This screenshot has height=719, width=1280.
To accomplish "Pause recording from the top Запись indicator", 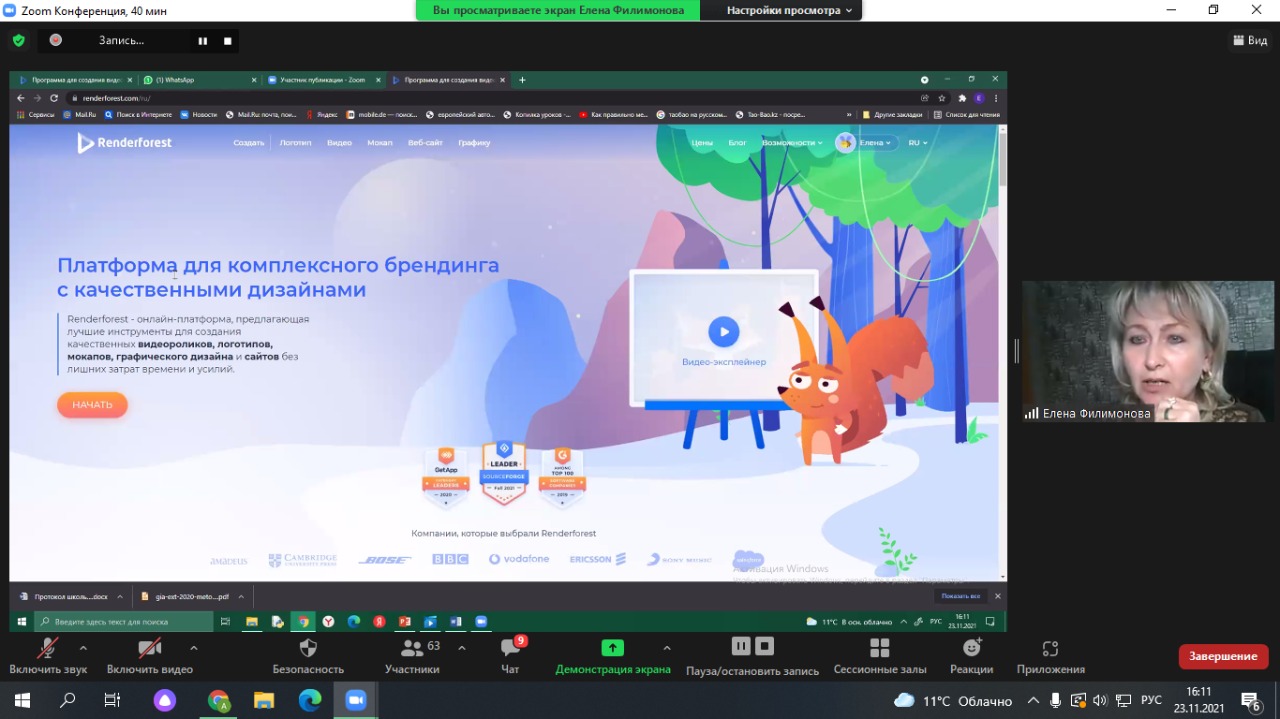I will pos(203,41).
